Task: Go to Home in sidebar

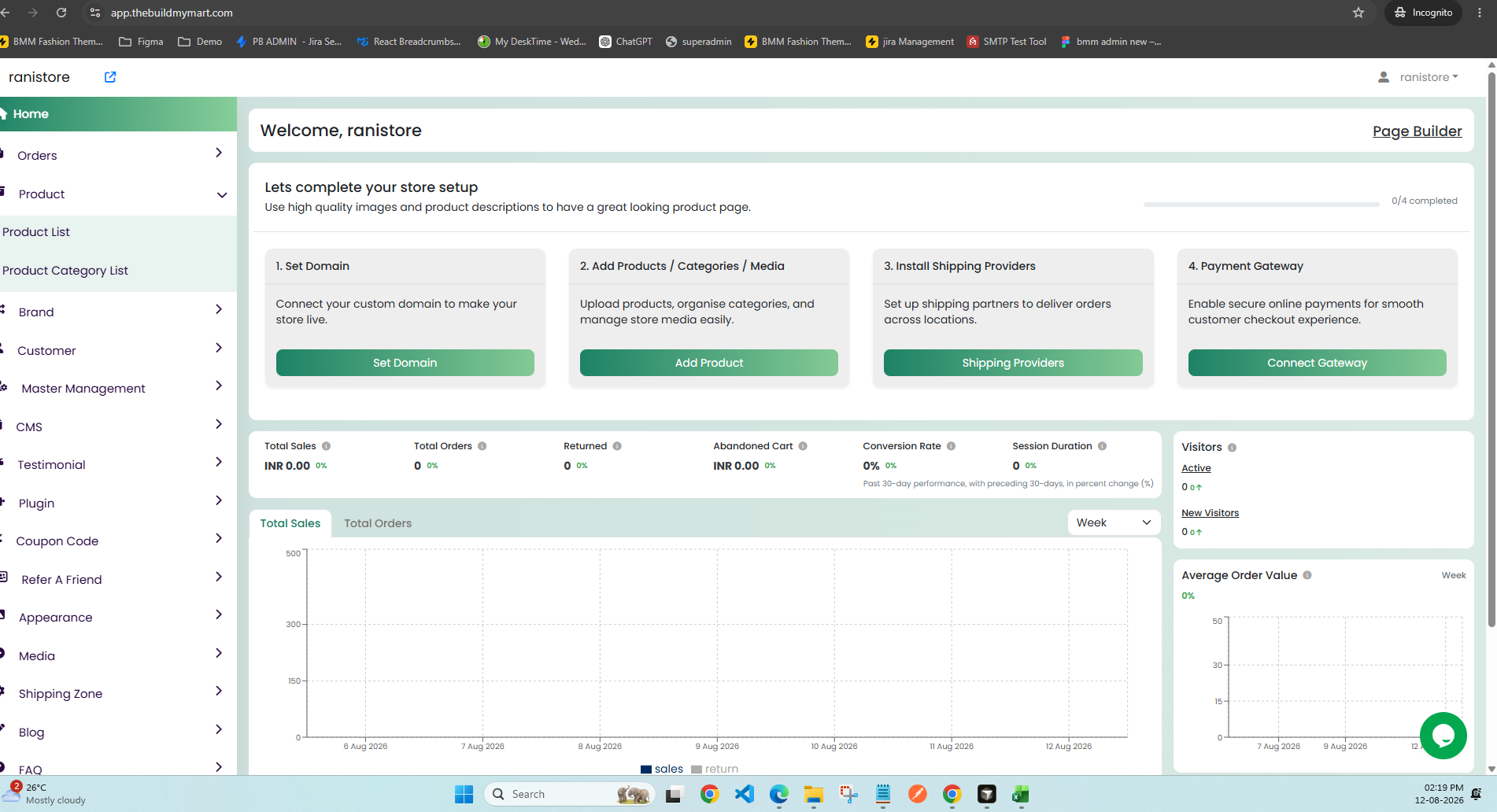Action: click(x=118, y=114)
